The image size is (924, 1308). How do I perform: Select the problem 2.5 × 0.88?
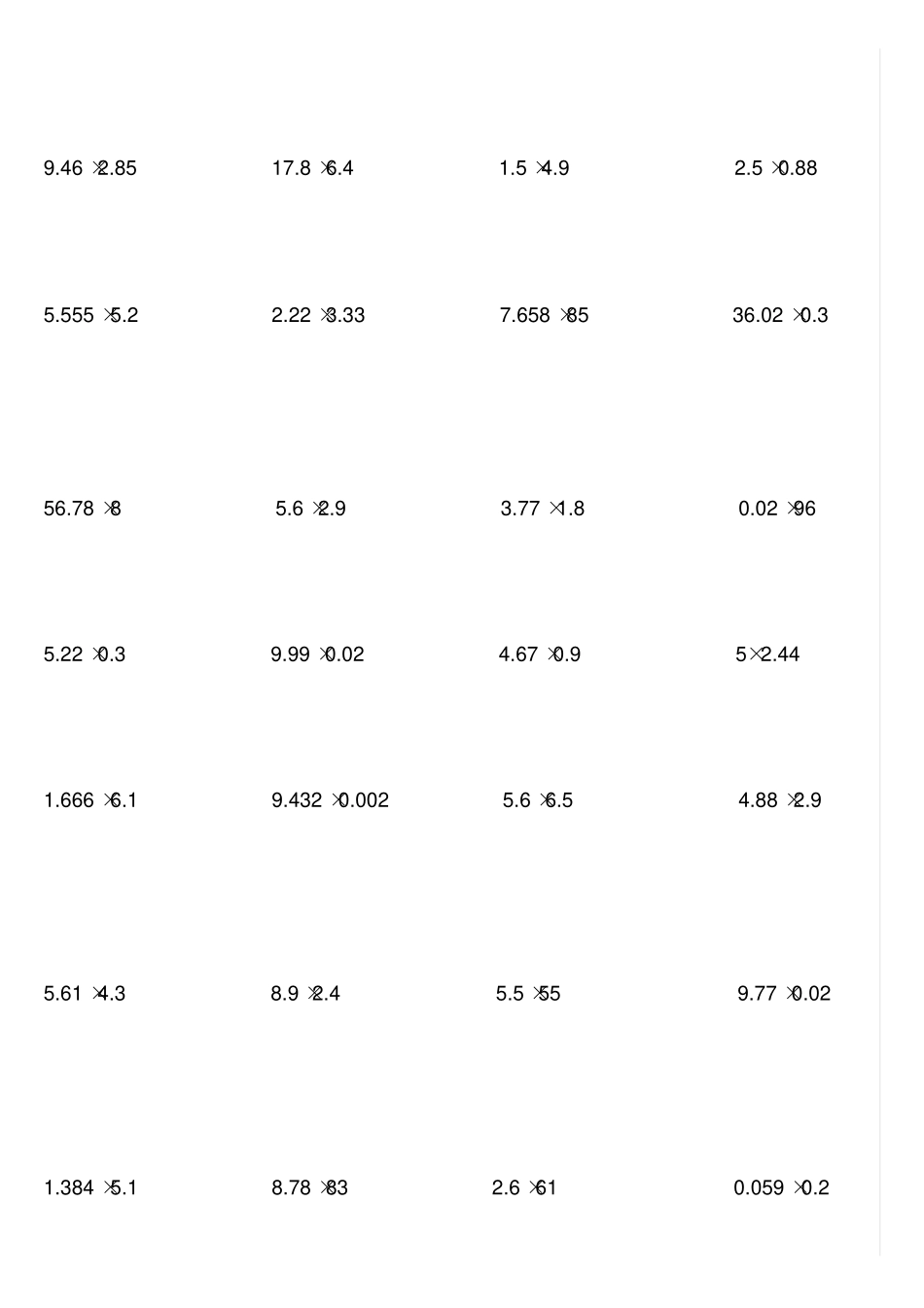[775, 168]
